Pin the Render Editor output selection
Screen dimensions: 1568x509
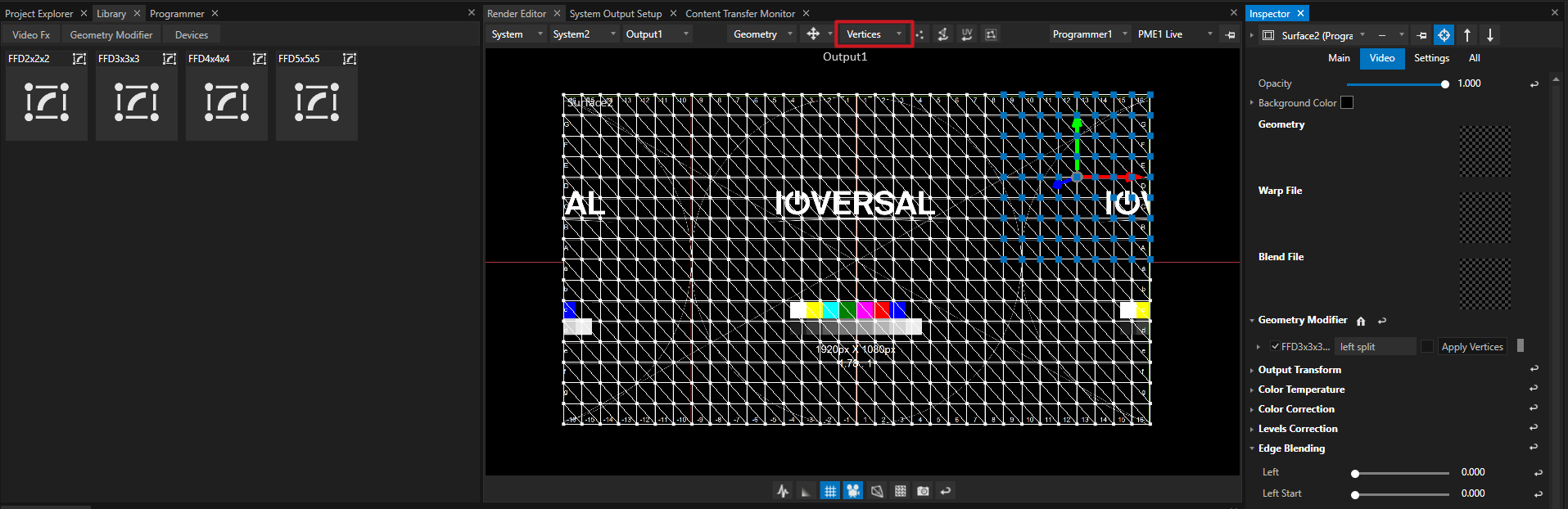pos(1230,34)
